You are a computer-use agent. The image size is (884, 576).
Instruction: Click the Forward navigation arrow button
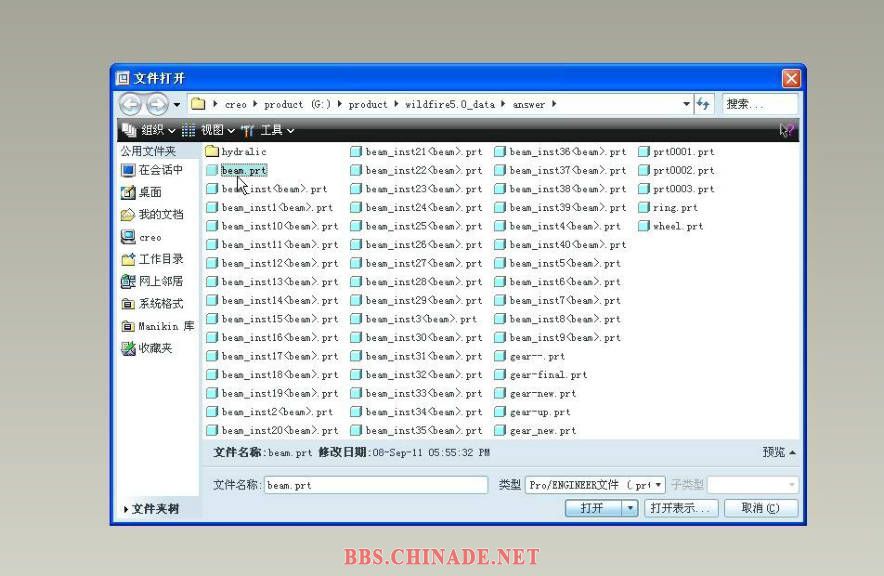[x=157, y=104]
